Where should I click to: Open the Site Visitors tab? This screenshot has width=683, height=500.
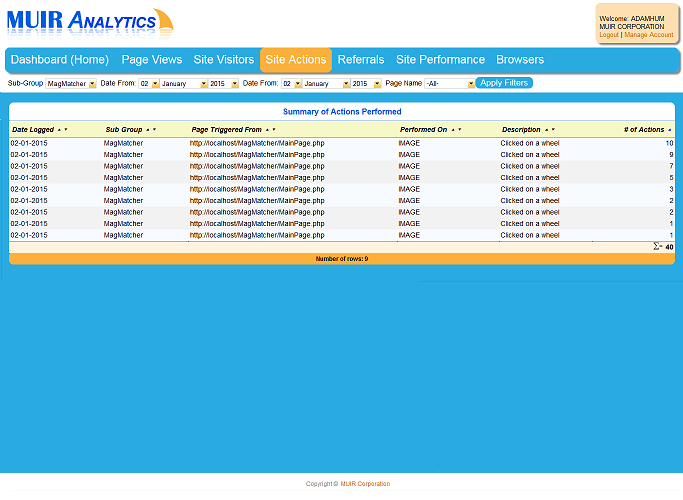coord(224,60)
